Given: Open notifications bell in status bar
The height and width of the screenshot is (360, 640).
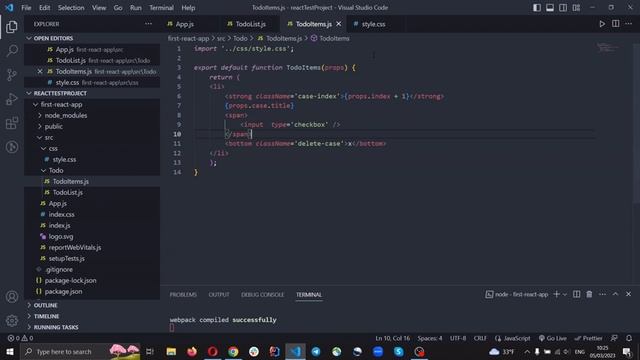Looking at the screenshot, I should 629,338.
